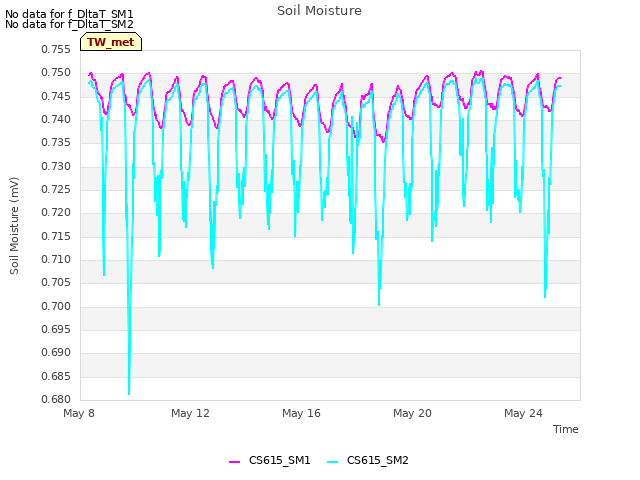This screenshot has height=480, width=640.
Task: Click the 0.725 y-axis tick label
Action: coord(56,189)
